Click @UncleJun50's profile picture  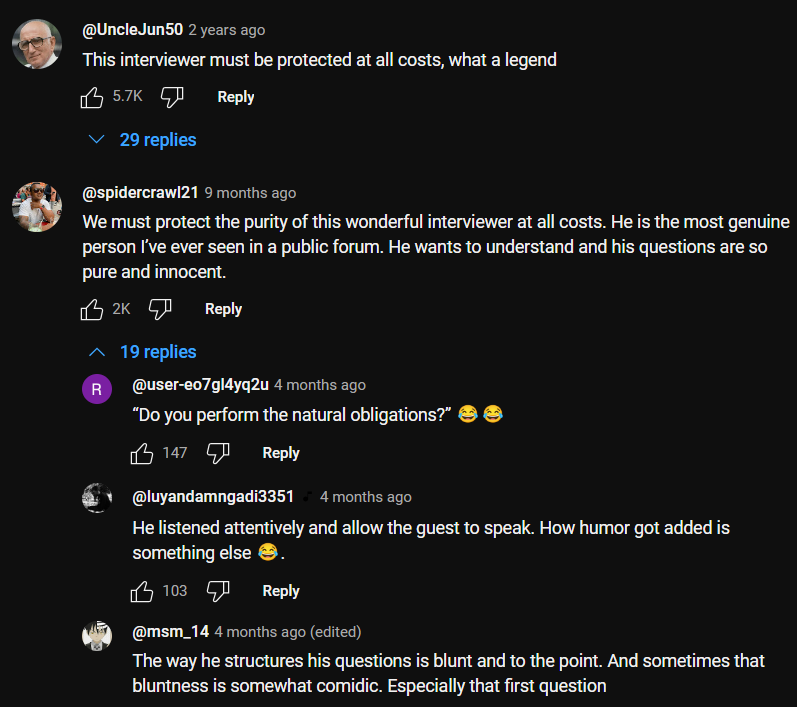(37, 45)
